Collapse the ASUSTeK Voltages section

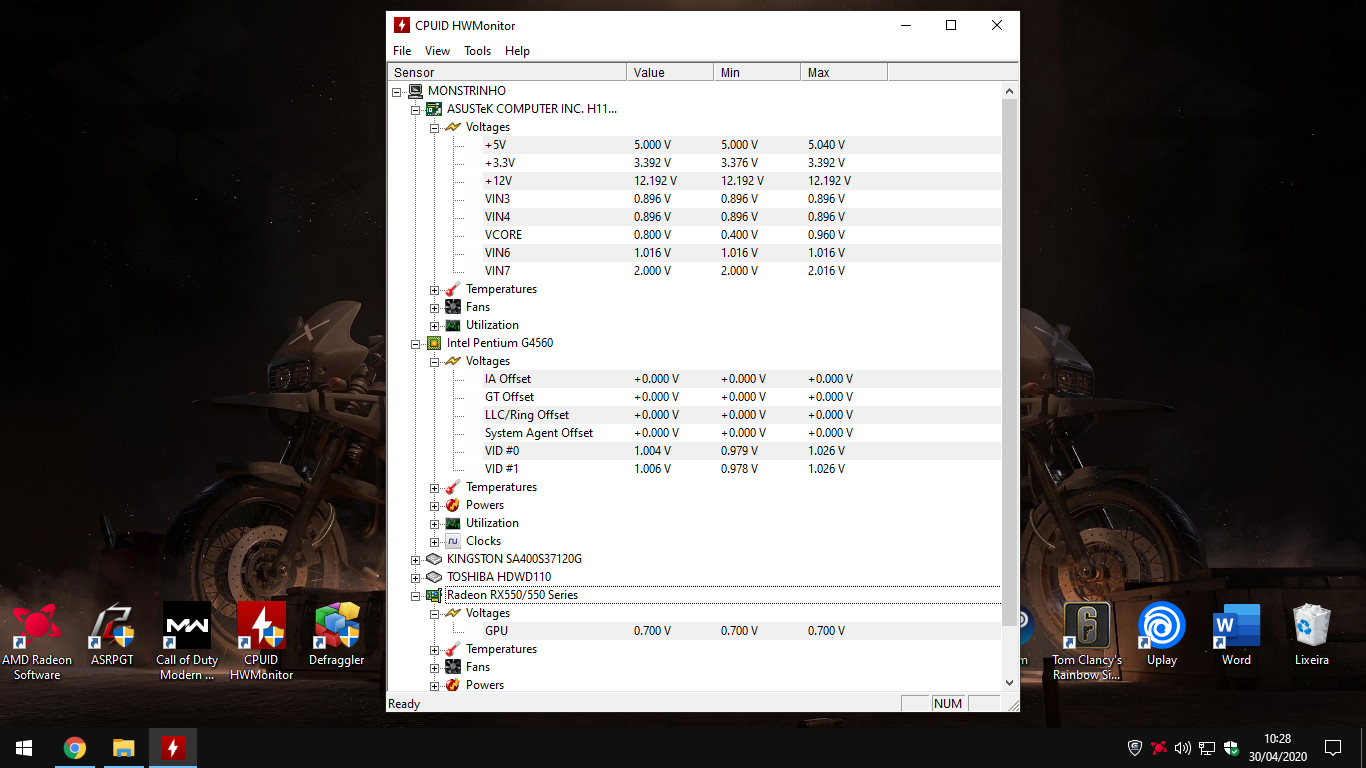[x=435, y=127]
